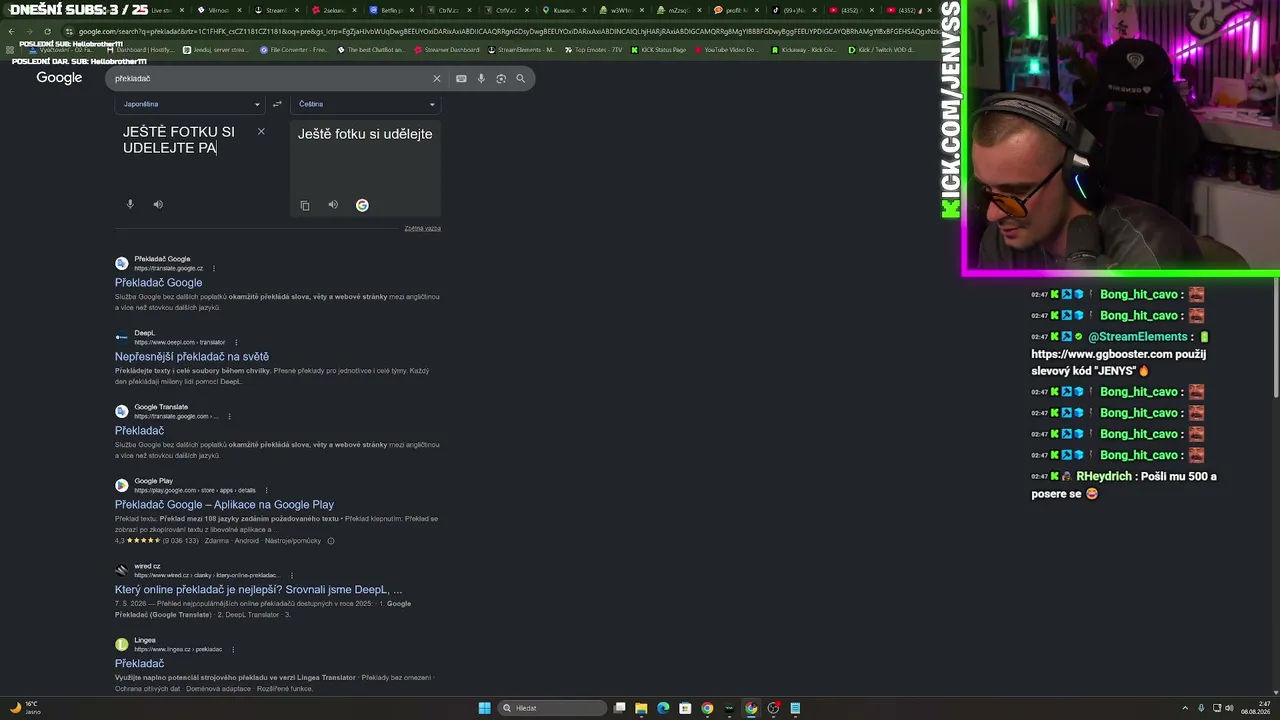Open the target language dropdown Čeština
The image size is (1280, 720).
click(365, 104)
